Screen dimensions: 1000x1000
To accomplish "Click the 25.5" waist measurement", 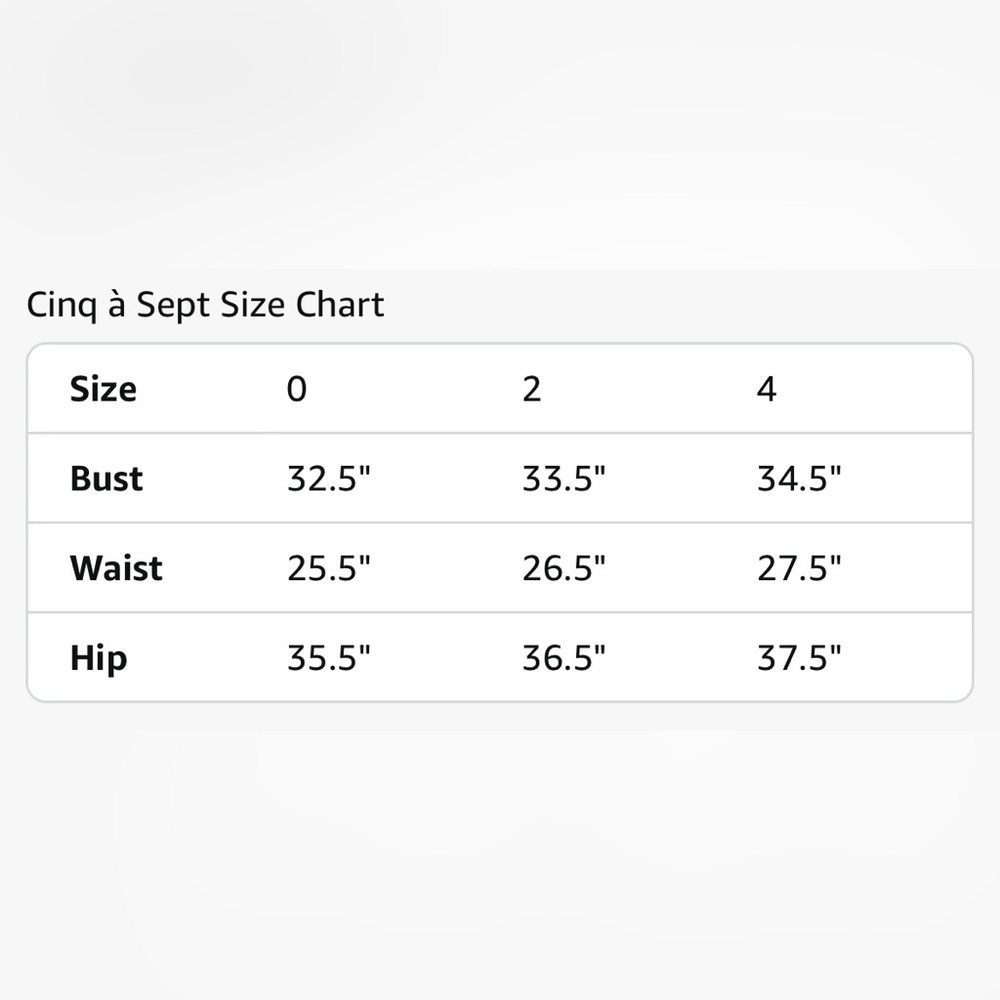I will tap(328, 568).
